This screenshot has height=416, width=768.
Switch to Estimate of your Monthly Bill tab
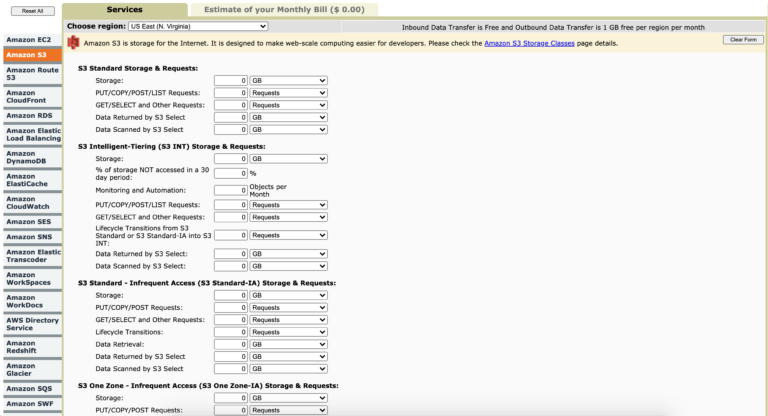(x=284, y=9)
